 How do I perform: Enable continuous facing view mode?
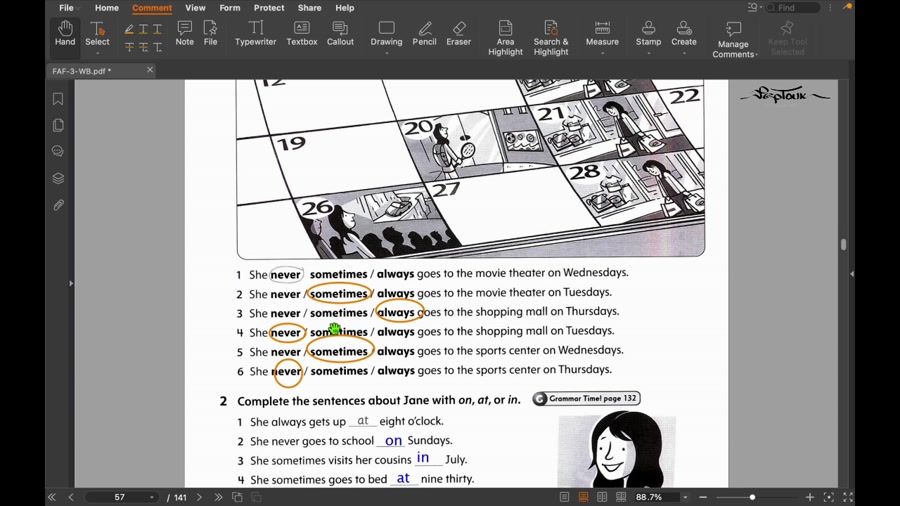[621, 497]
